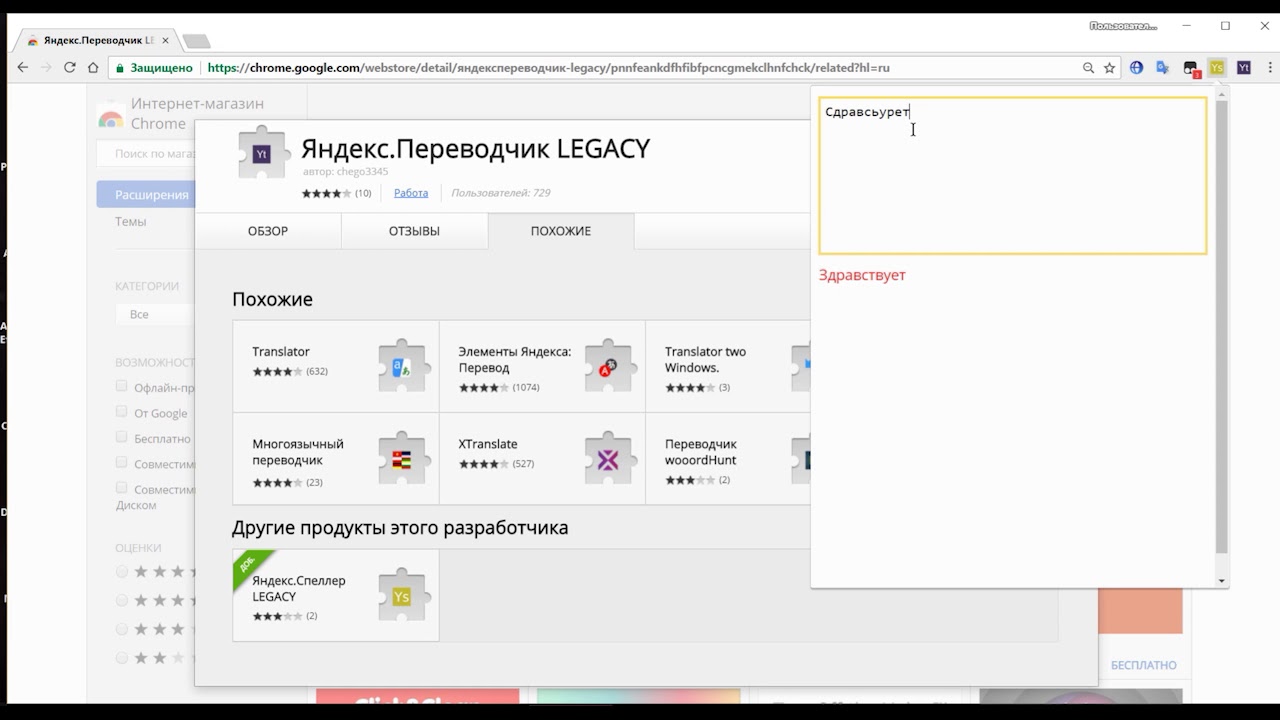Click the Яндекс.Переводчик LEGACY puzzle icon in header
Screen dimensions: 1280x720
point(261,152)
